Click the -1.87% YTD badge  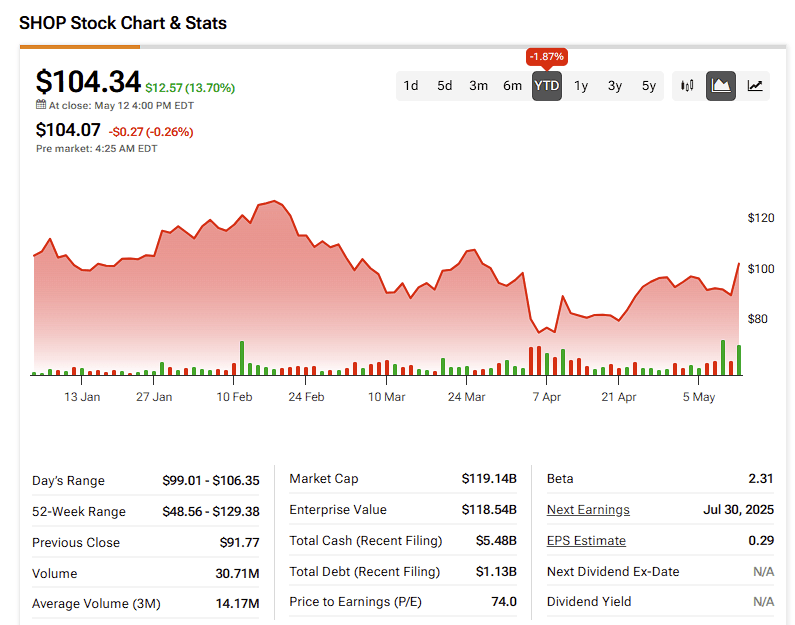tap(547, 56)
